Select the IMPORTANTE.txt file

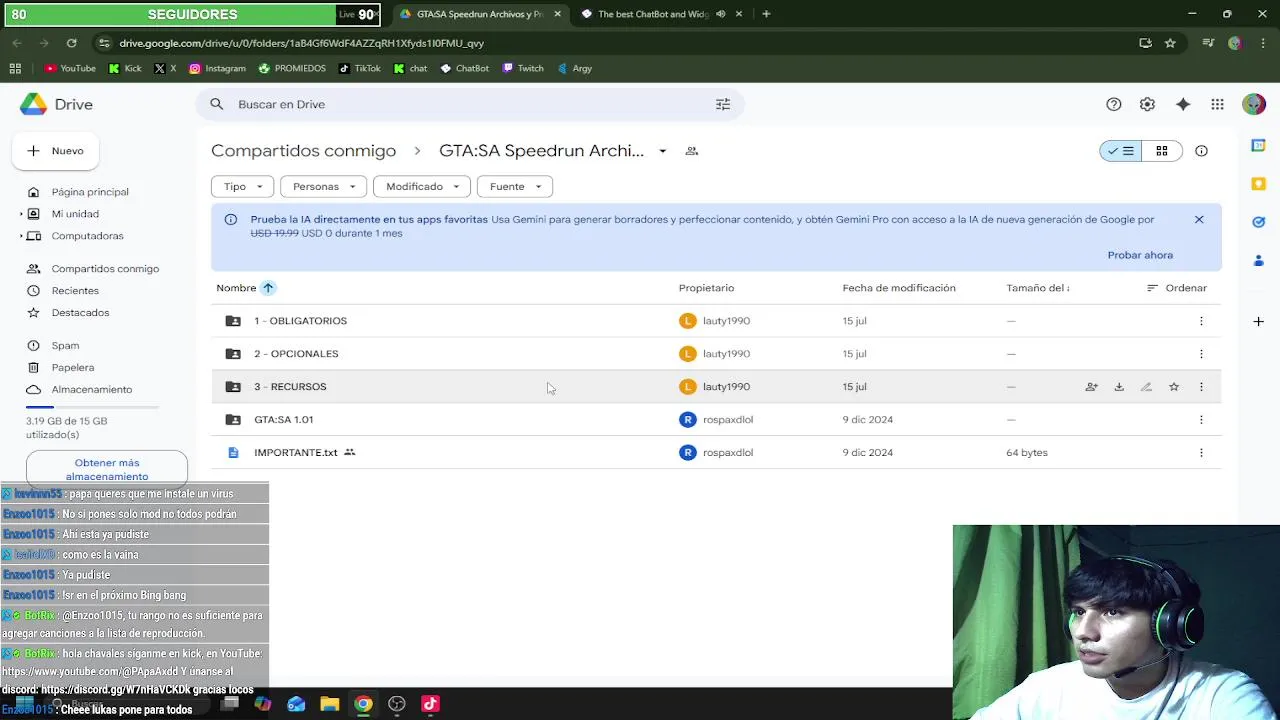716,453
